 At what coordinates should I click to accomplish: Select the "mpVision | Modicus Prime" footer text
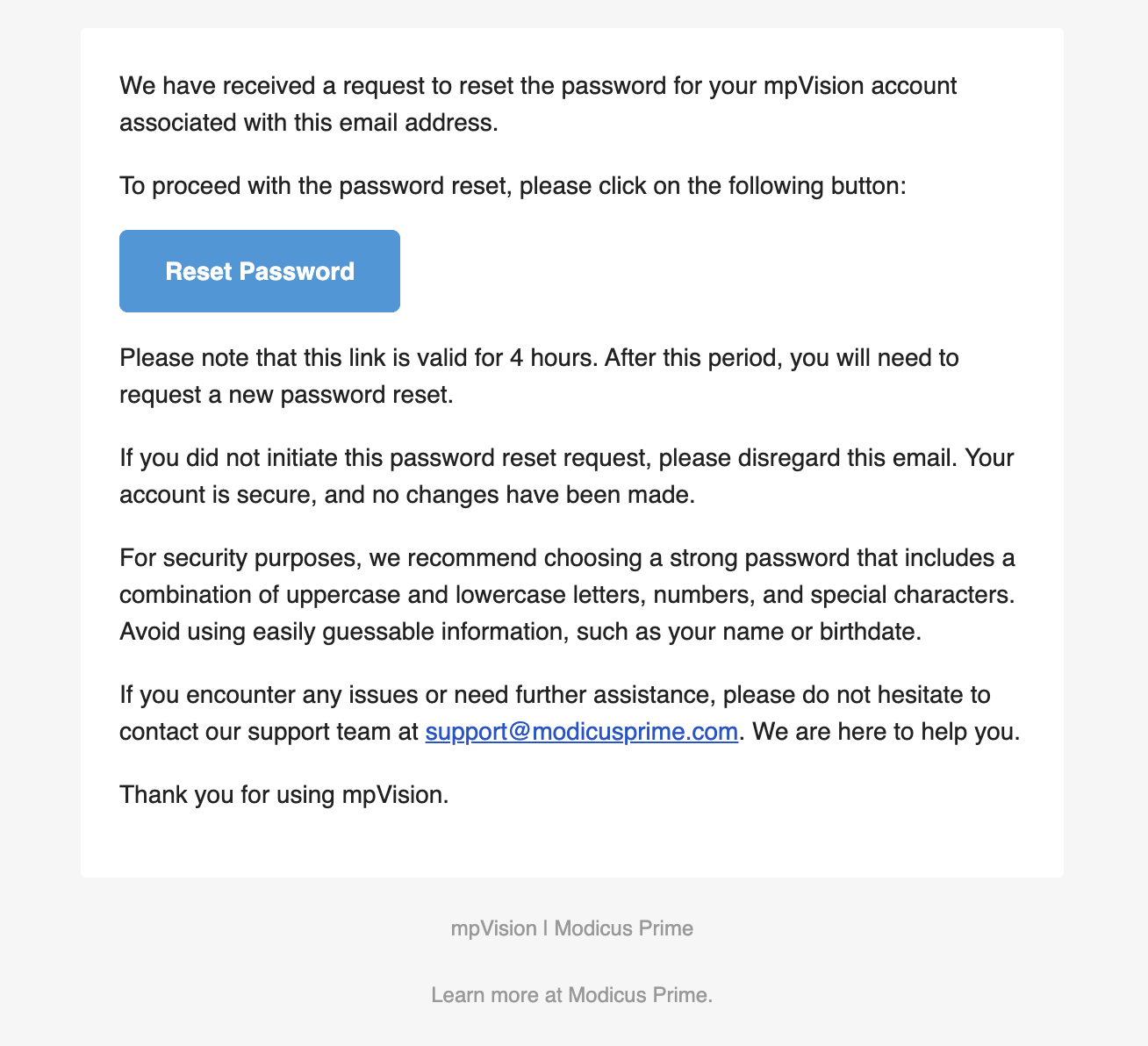pyautogui.click(x=572, y=928)
